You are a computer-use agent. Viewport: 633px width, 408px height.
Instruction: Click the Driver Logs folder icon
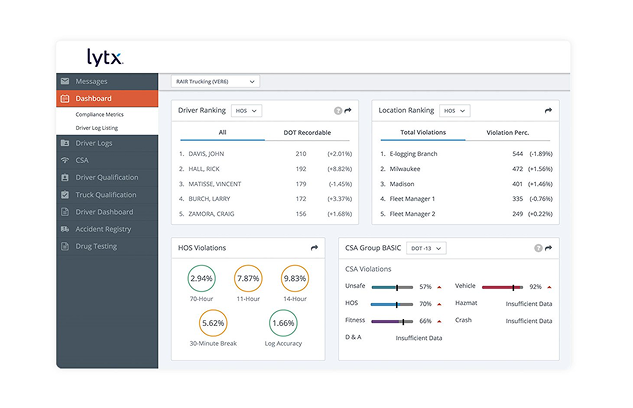[65, 144]
